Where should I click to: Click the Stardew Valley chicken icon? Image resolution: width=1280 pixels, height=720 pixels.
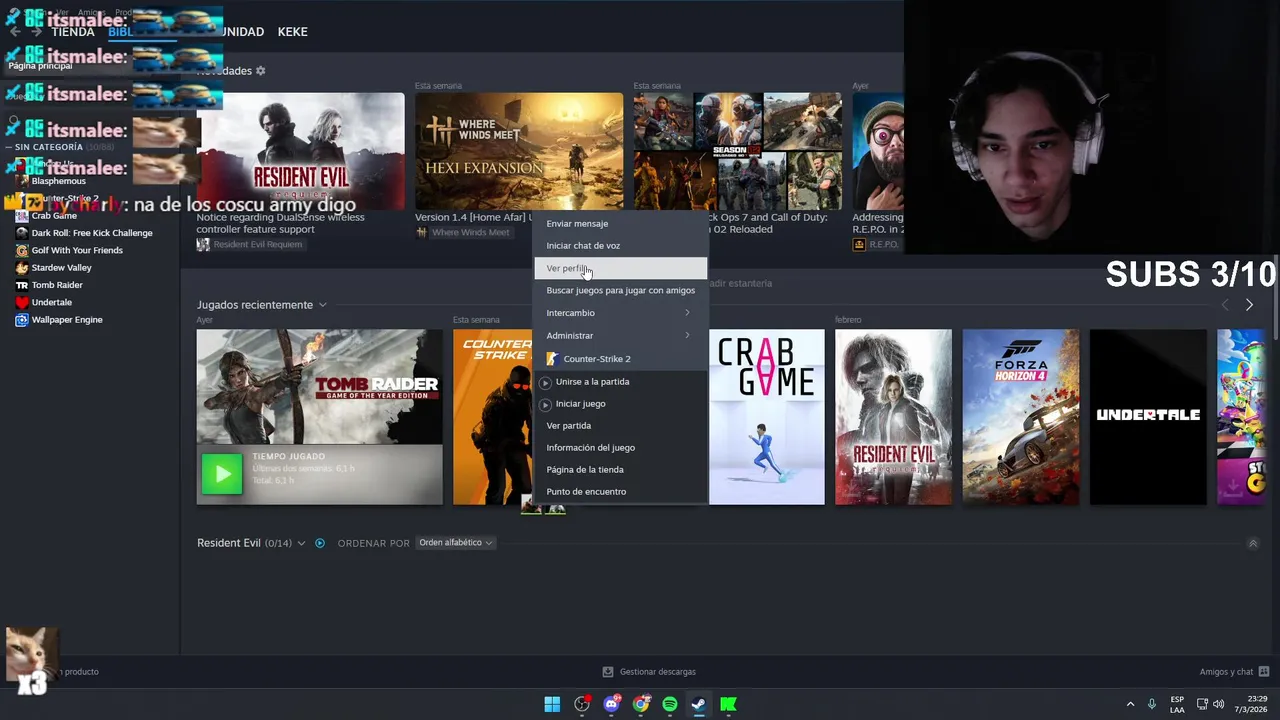click(x=22, y=268)
